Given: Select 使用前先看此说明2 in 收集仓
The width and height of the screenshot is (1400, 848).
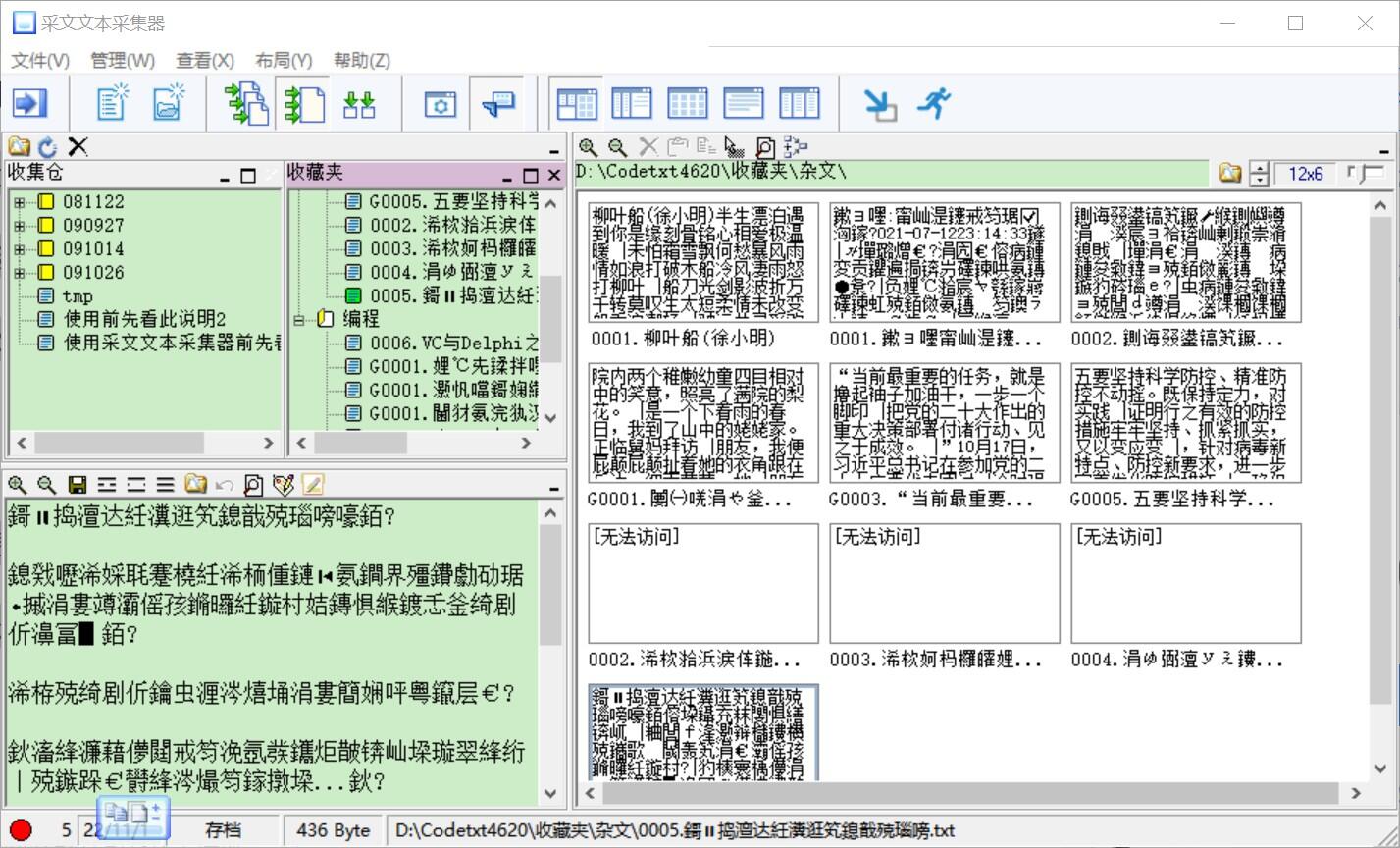Looking at the screenshot, I should [144, 319].
